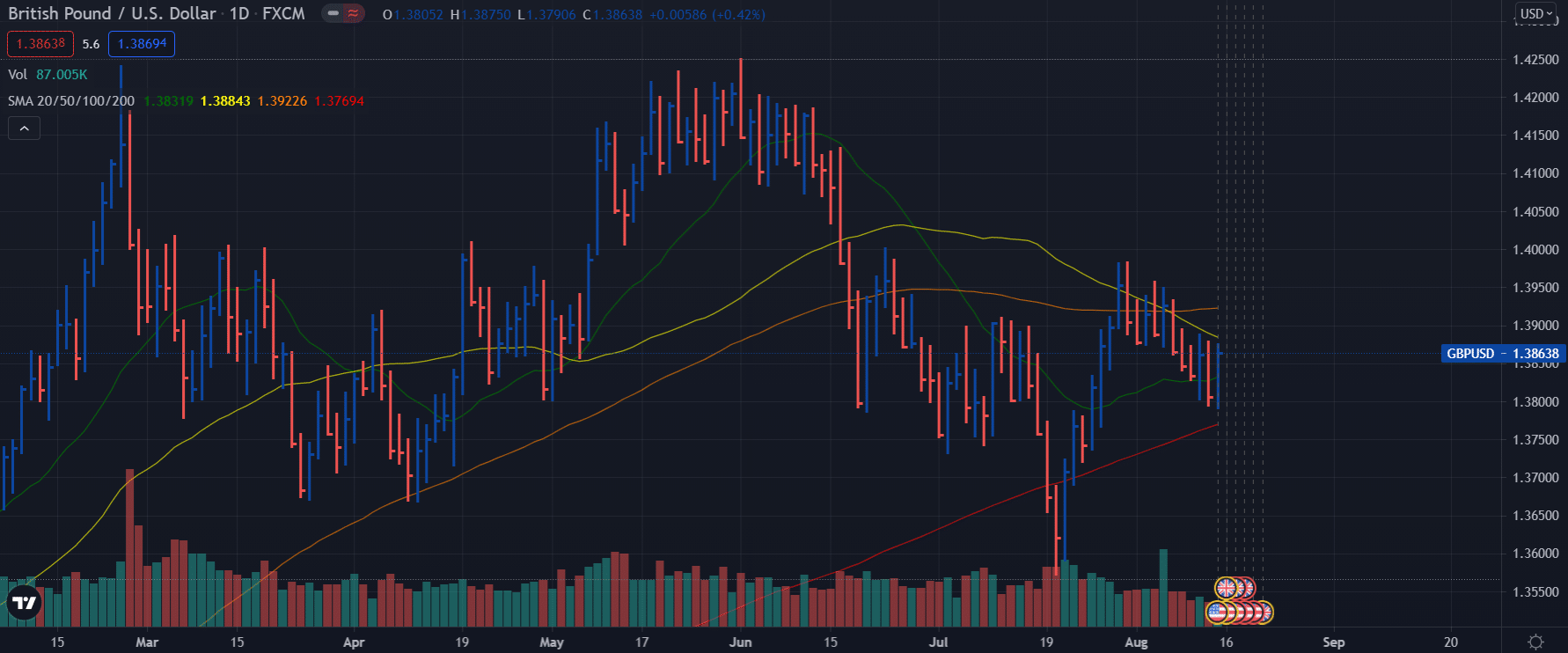Click the blue buy price button 1.38694
1568x653 pixels.
[142, 44]
